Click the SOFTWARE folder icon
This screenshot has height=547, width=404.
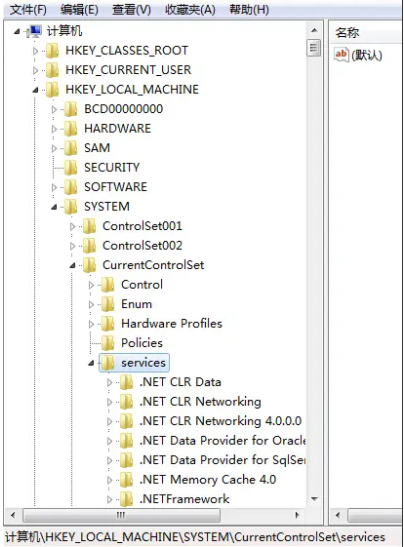pos(71,187)
